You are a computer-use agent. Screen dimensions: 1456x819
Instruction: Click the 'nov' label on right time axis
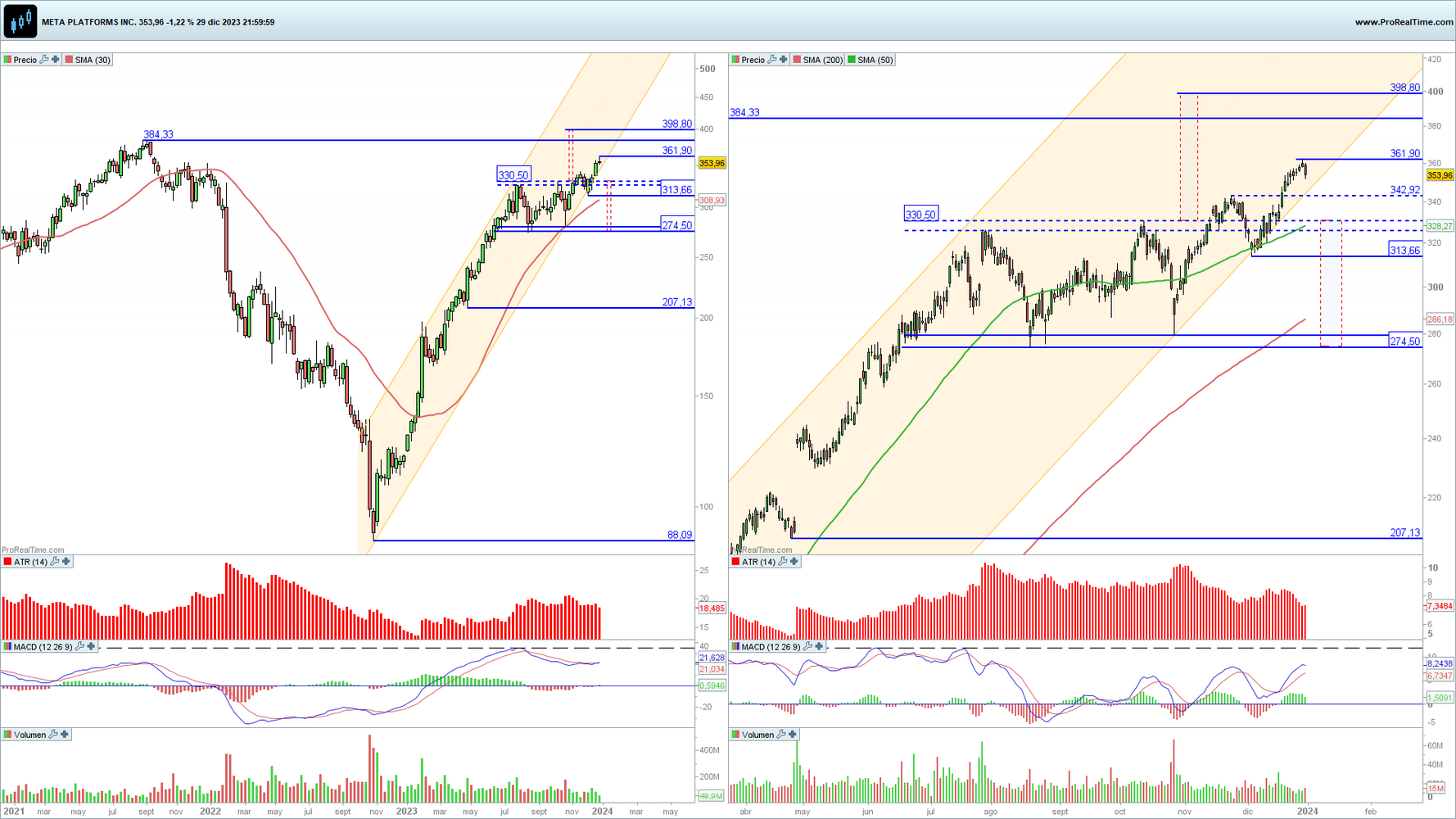coord(1185,812)
